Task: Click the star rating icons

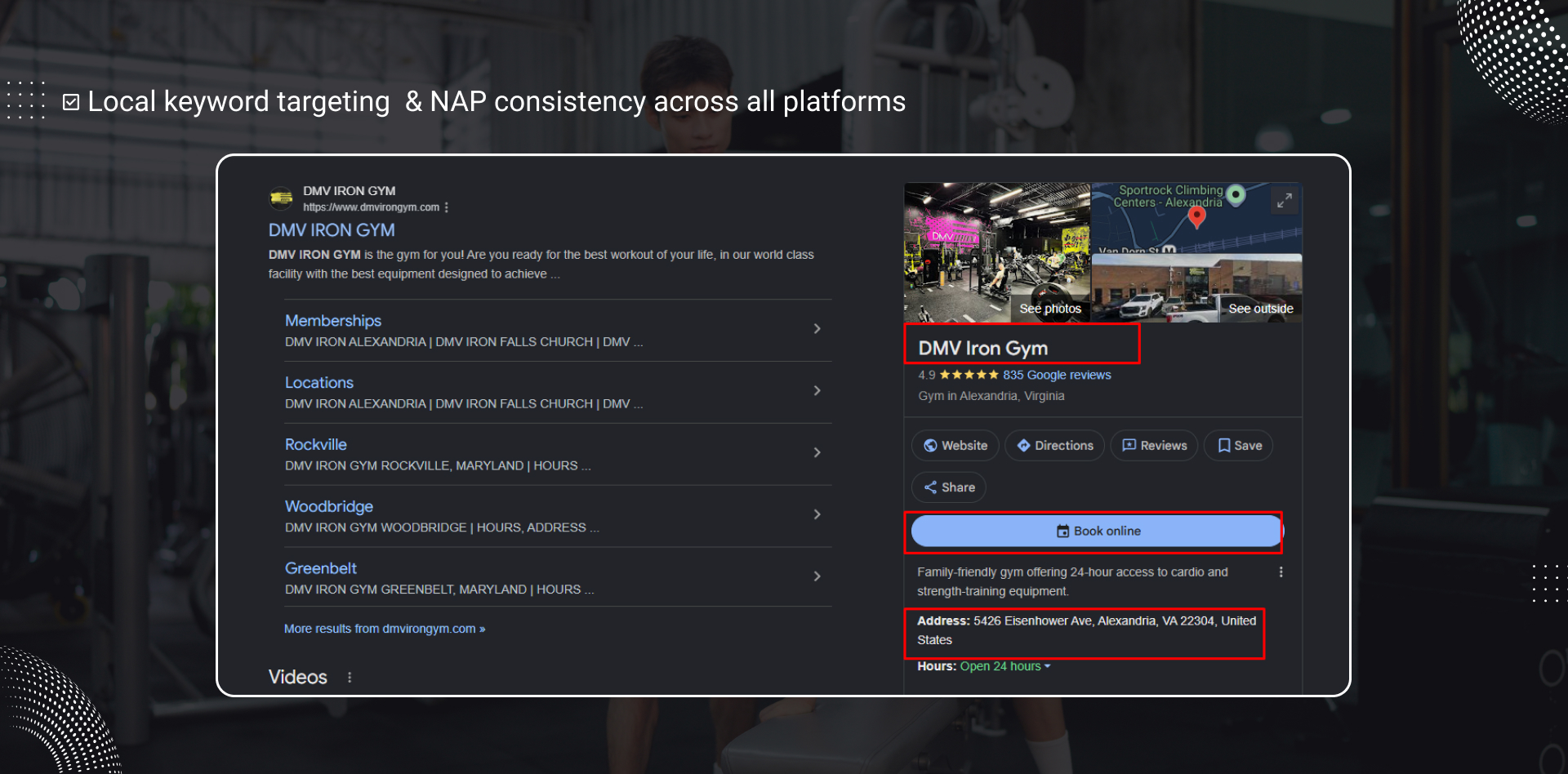Action: point(969,375)
